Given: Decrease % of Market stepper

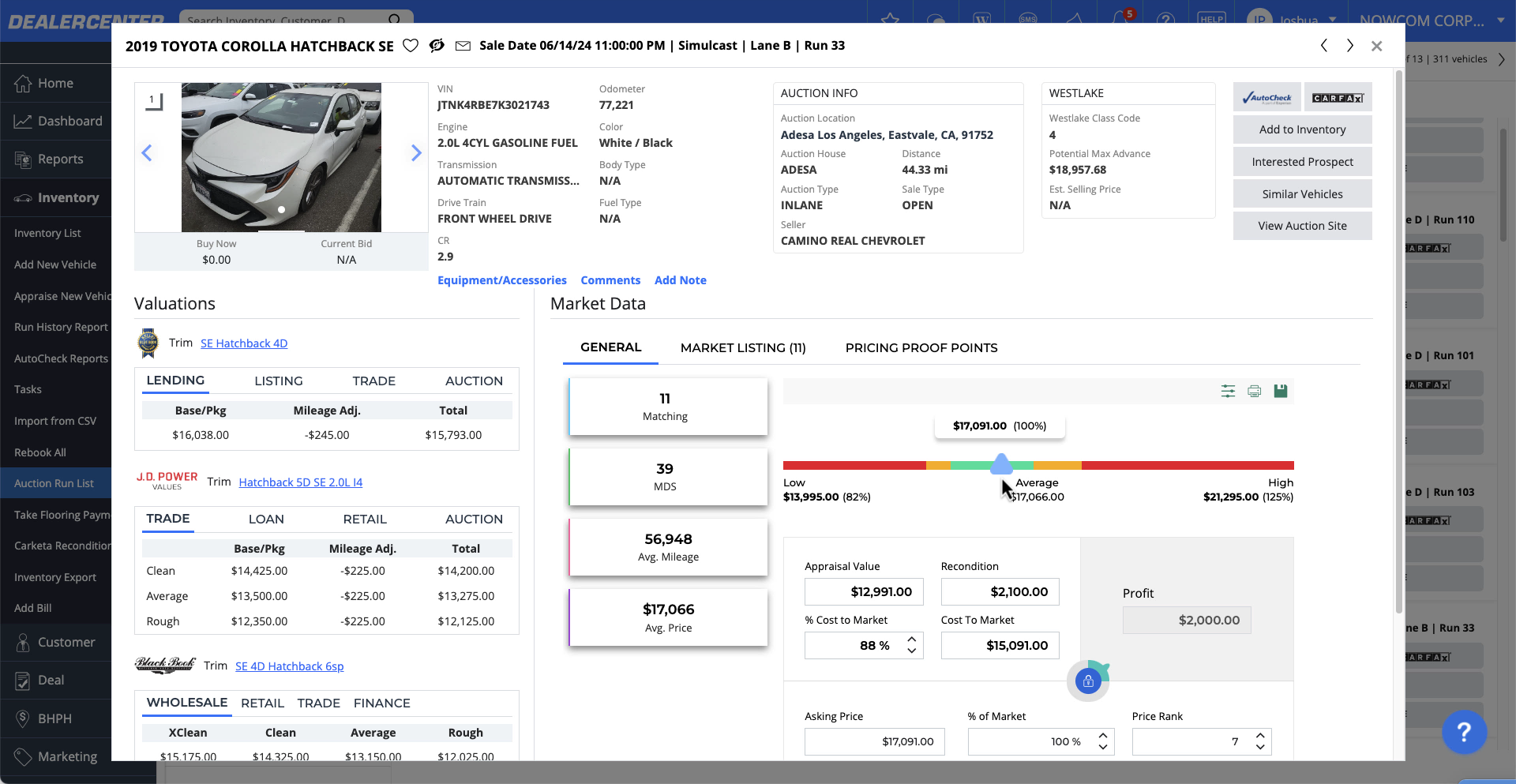Looking at the screenshot, I should coord(1103,747).
